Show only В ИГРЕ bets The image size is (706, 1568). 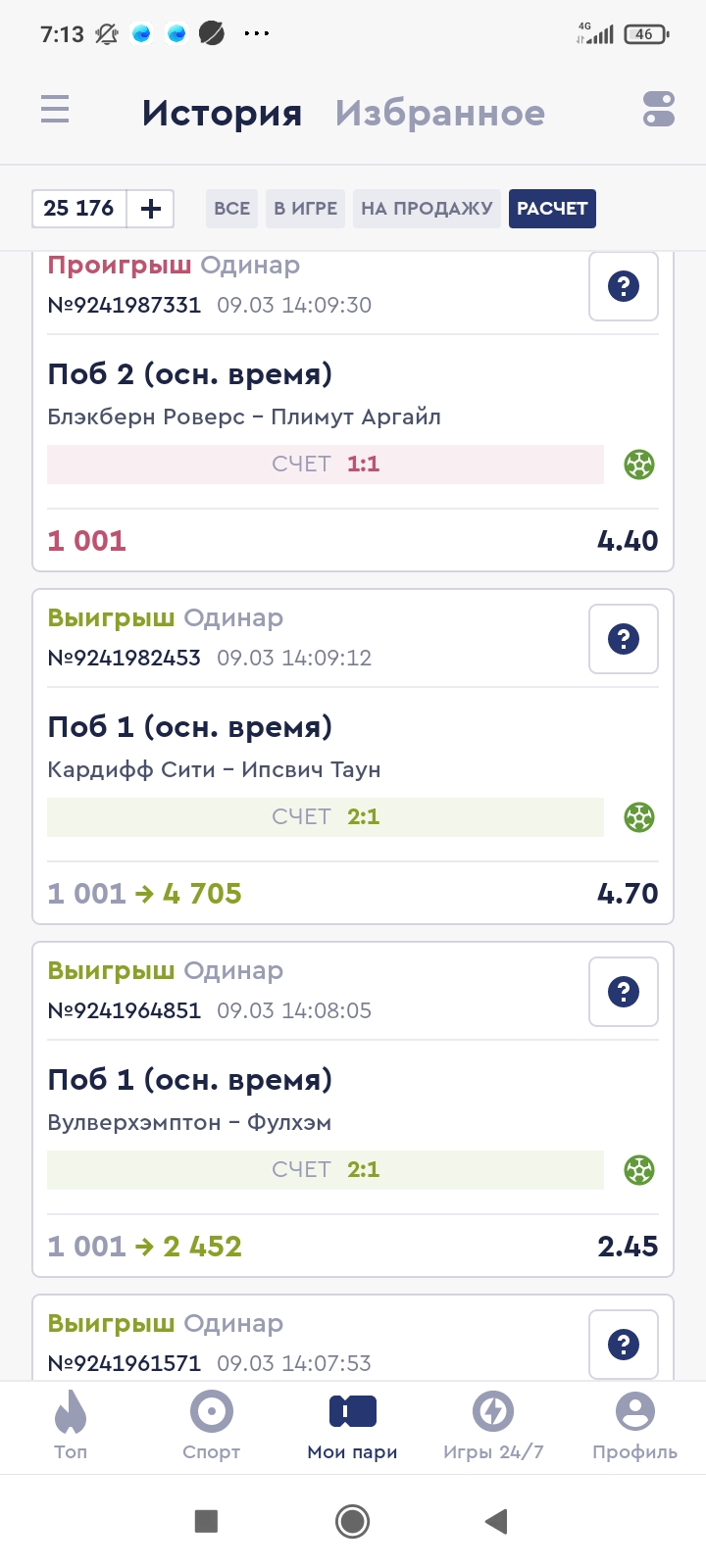coord(305,209)
